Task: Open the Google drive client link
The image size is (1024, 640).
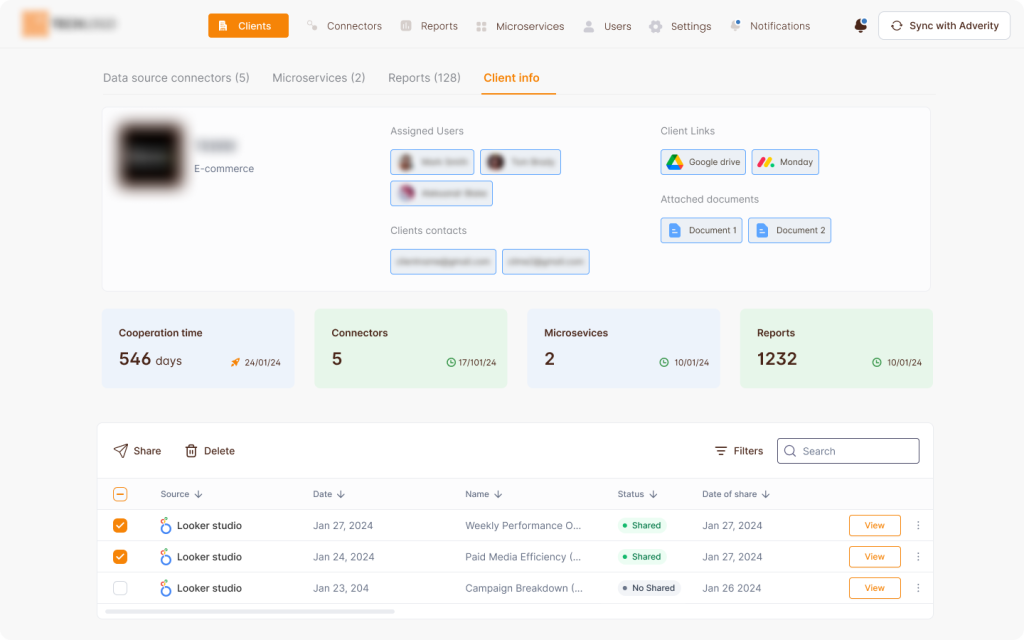Action: coord(703,161)
